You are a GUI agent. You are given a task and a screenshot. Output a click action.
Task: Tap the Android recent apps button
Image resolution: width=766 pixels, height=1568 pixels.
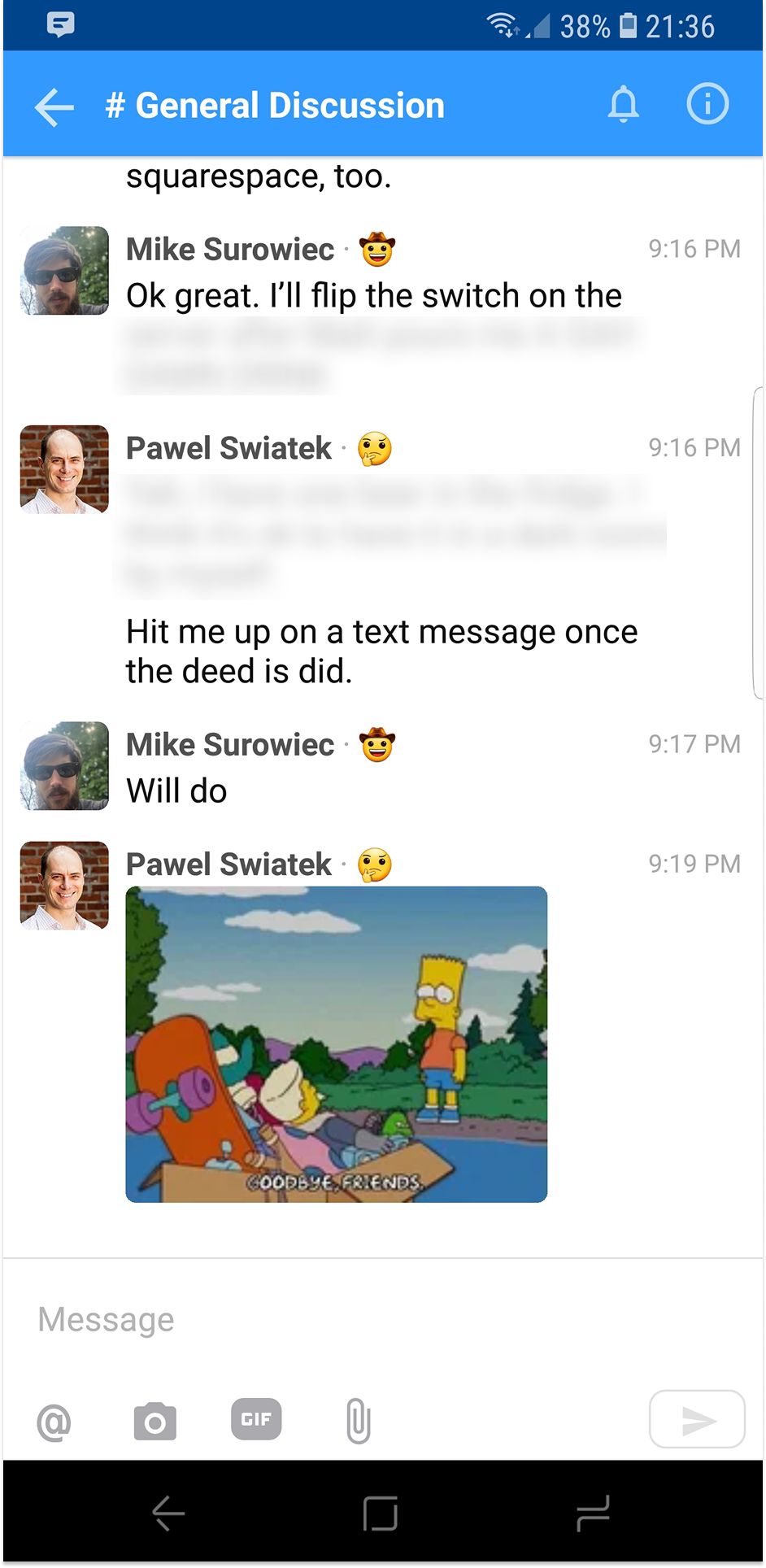593,1514
